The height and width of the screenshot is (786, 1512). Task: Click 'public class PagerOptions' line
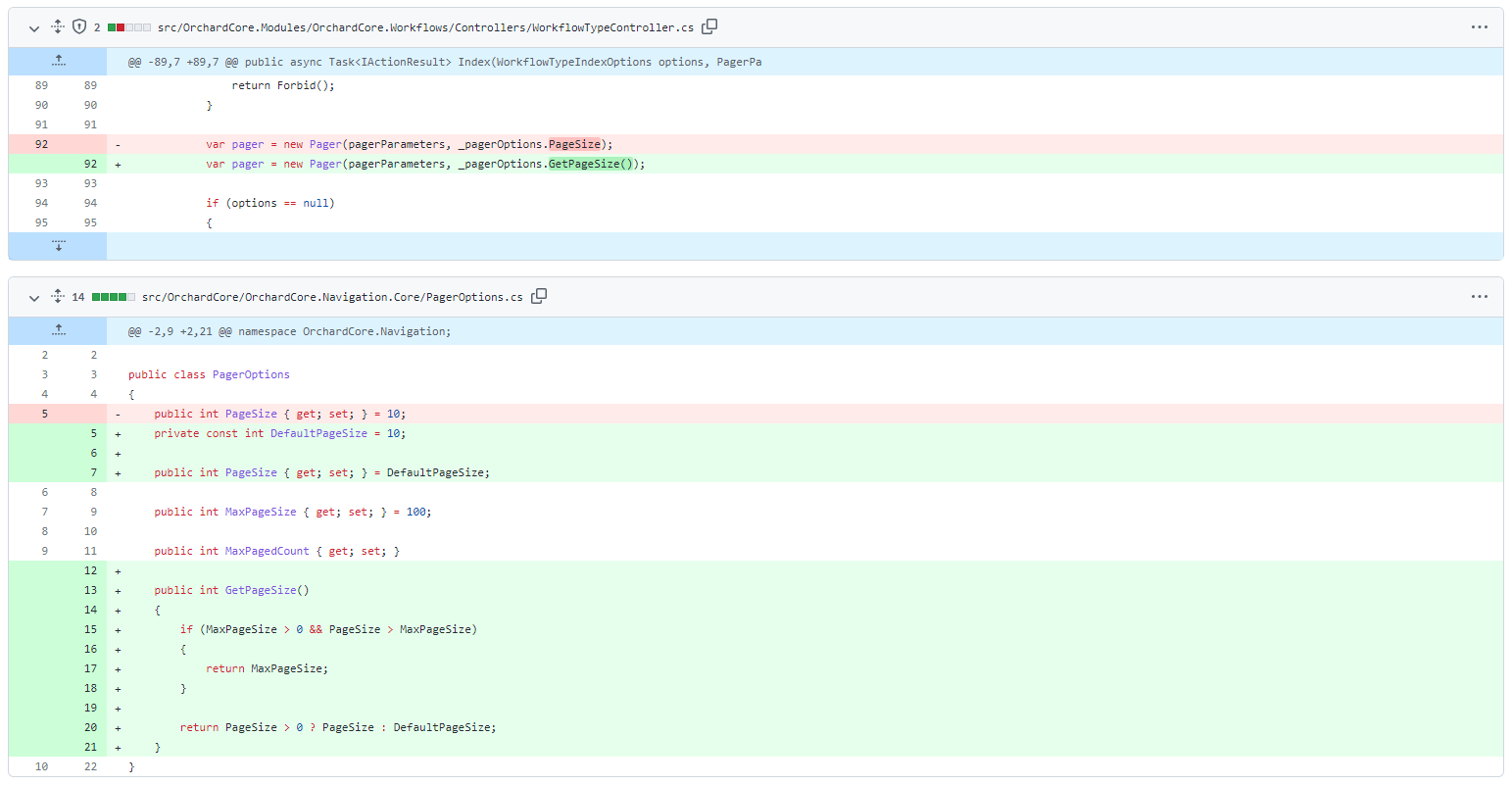tap(209, 374)
